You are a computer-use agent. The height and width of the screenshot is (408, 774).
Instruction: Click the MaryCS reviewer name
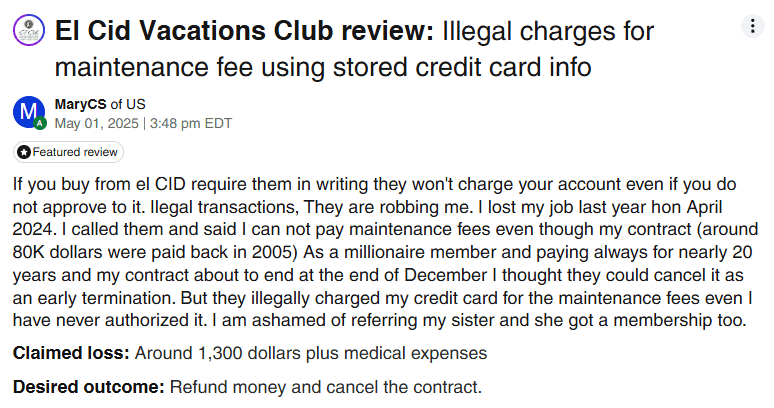[x=80, y=104]
